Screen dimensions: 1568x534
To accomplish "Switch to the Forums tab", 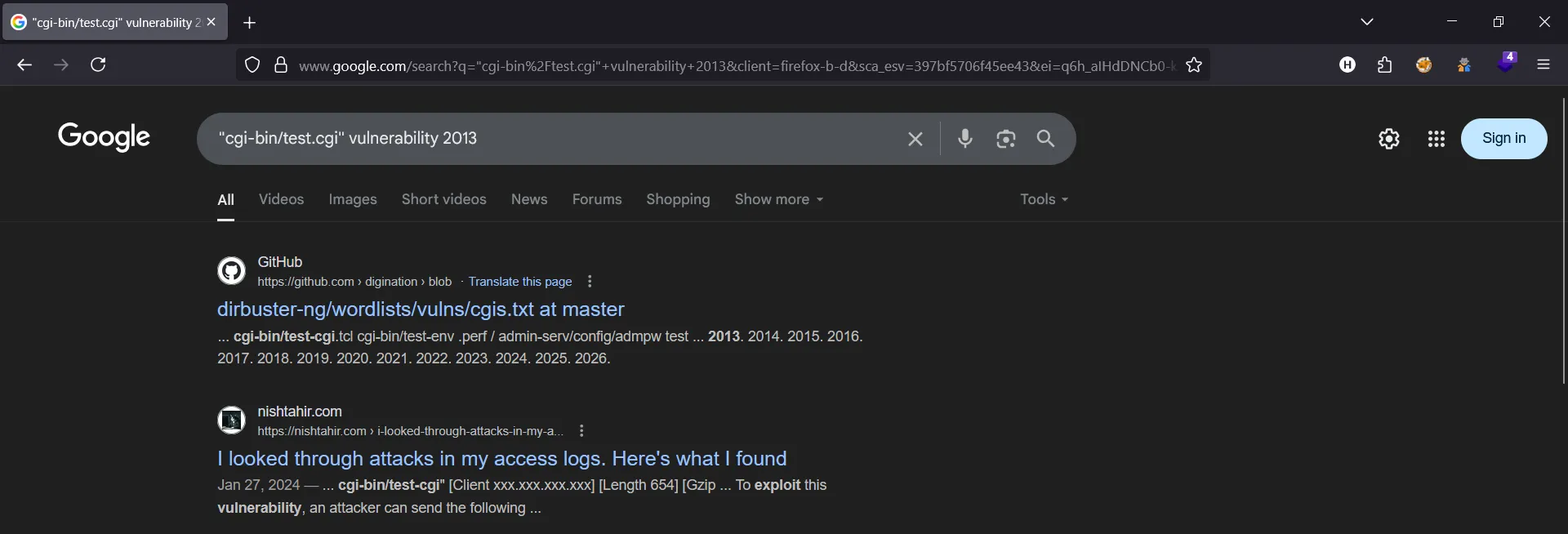I will click(596, 199).
